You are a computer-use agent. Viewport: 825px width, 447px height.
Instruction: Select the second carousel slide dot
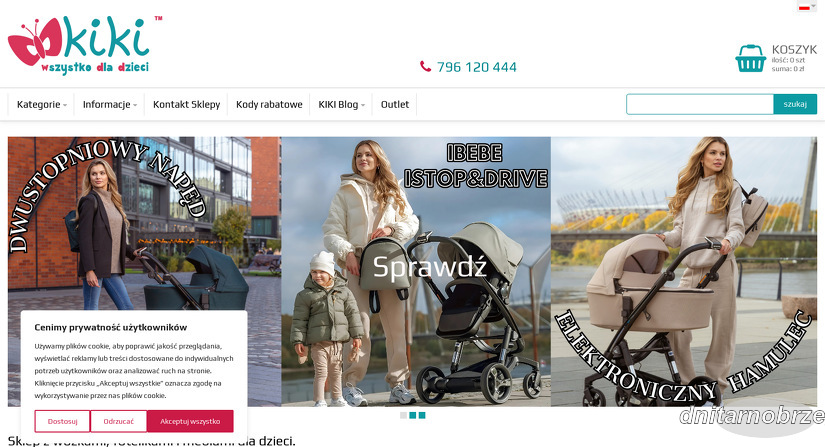pos(412,415)
